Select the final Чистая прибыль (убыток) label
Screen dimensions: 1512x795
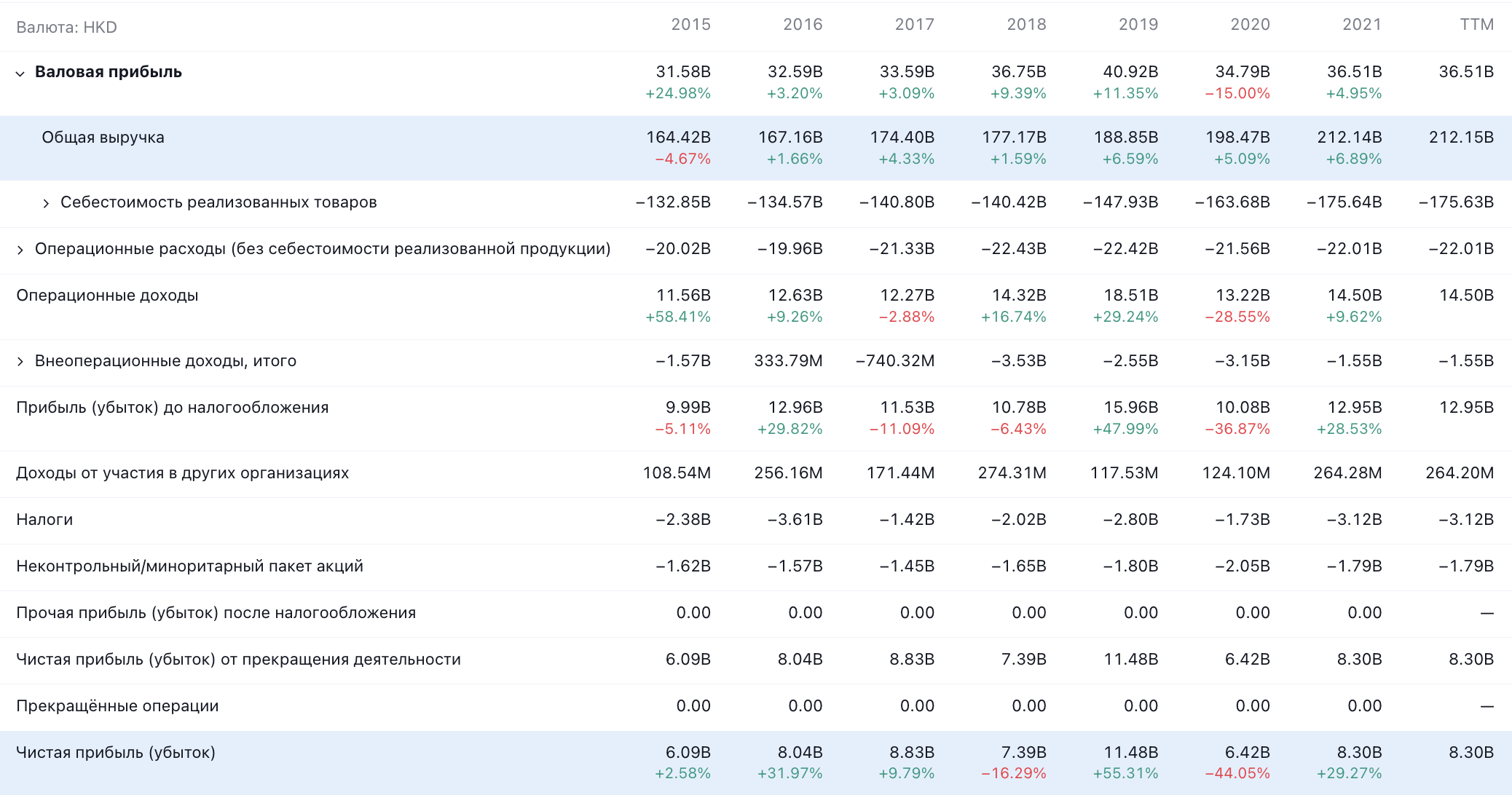pyautogui.click(x=116, y=753)
